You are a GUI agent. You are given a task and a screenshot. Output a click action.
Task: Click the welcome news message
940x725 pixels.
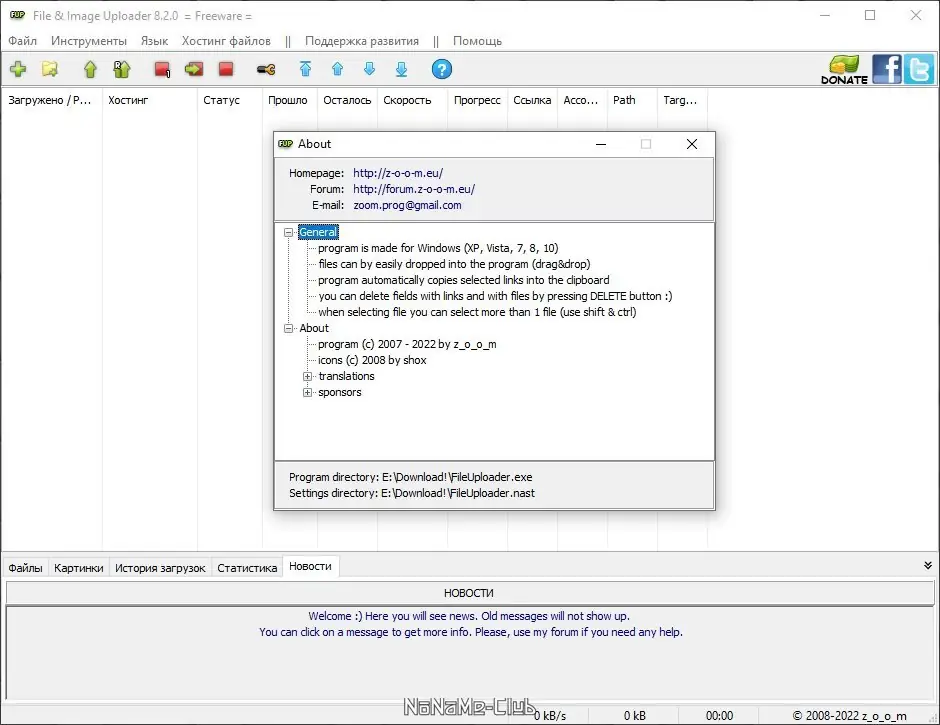tap(470, 616)
